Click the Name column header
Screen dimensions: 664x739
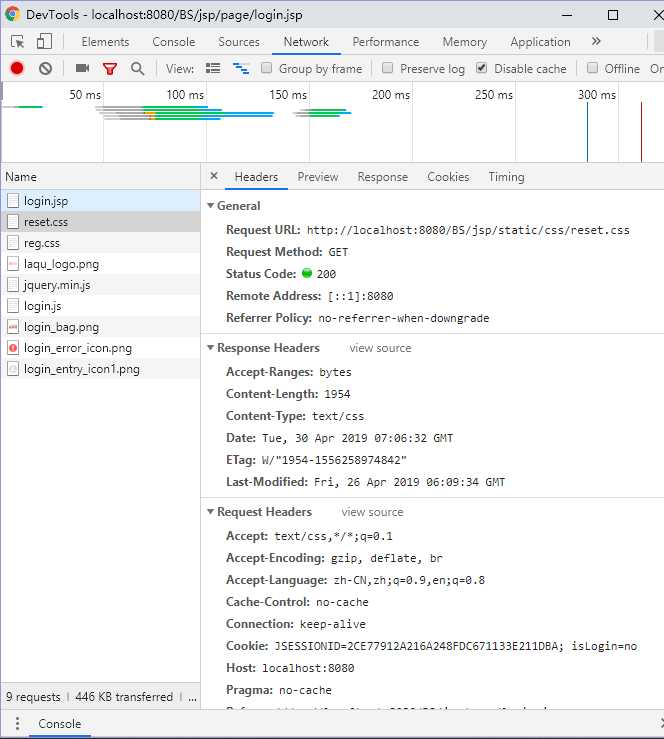(x=100, y=177)
